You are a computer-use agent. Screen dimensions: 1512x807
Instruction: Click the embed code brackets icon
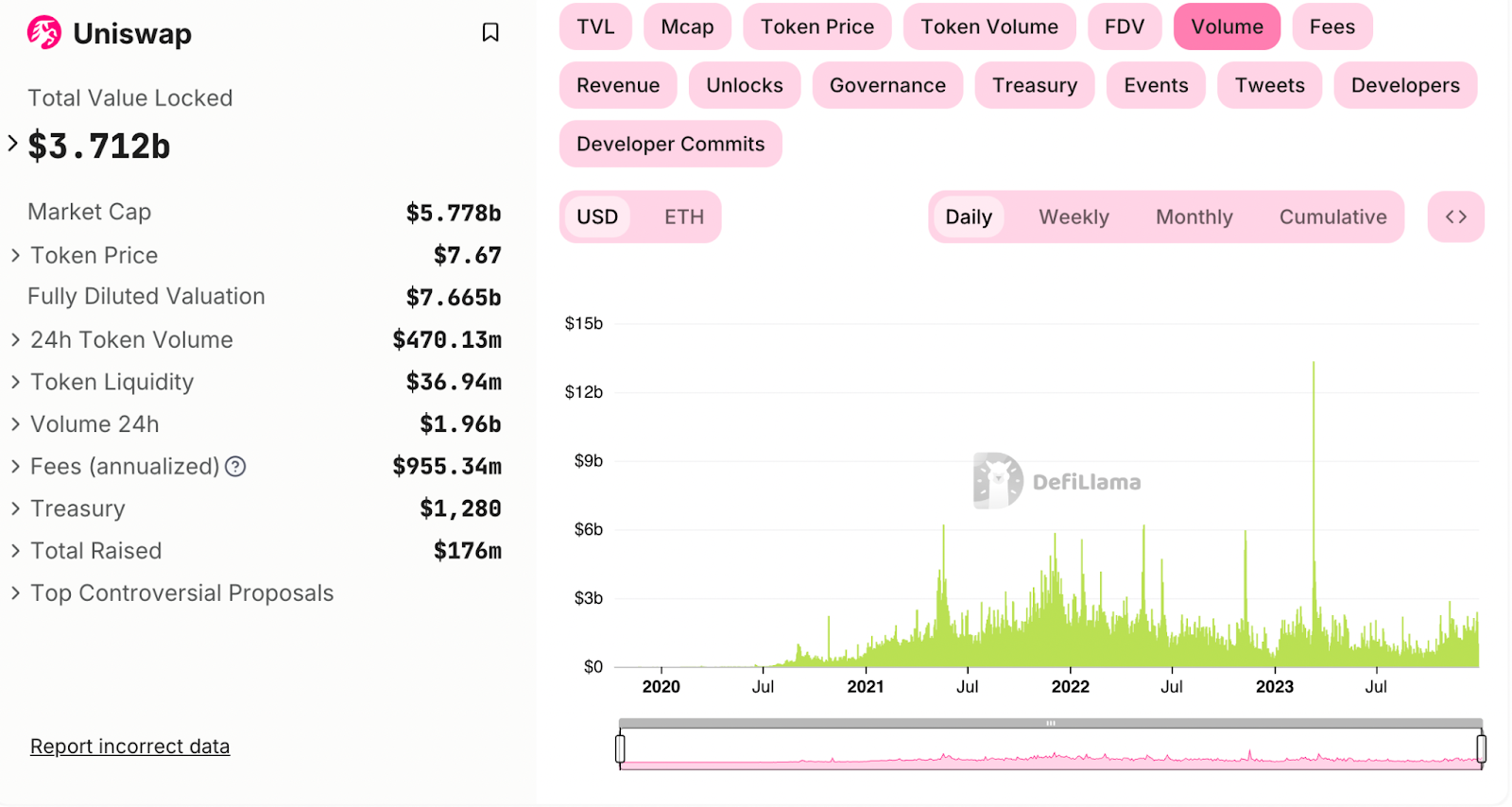point(1456,216)
